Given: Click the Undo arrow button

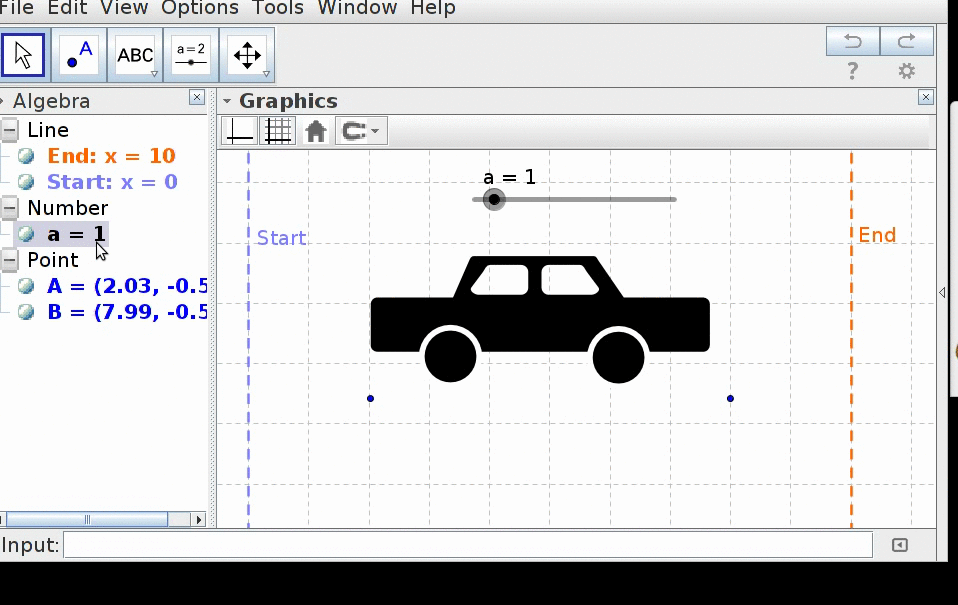Looking at the screenshot, I should point(852,41).
